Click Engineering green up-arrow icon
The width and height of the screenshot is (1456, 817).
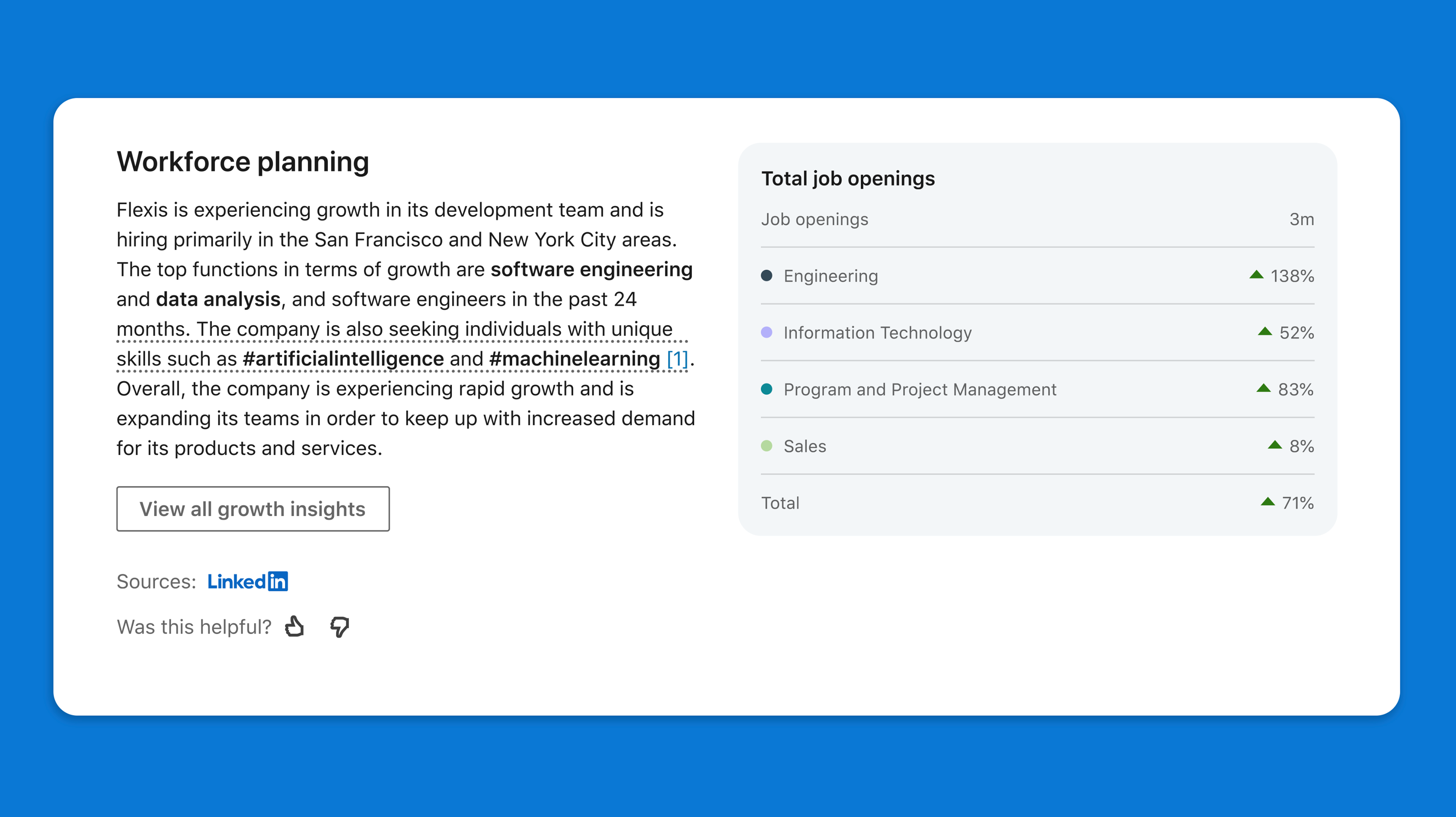point(1256,275)
